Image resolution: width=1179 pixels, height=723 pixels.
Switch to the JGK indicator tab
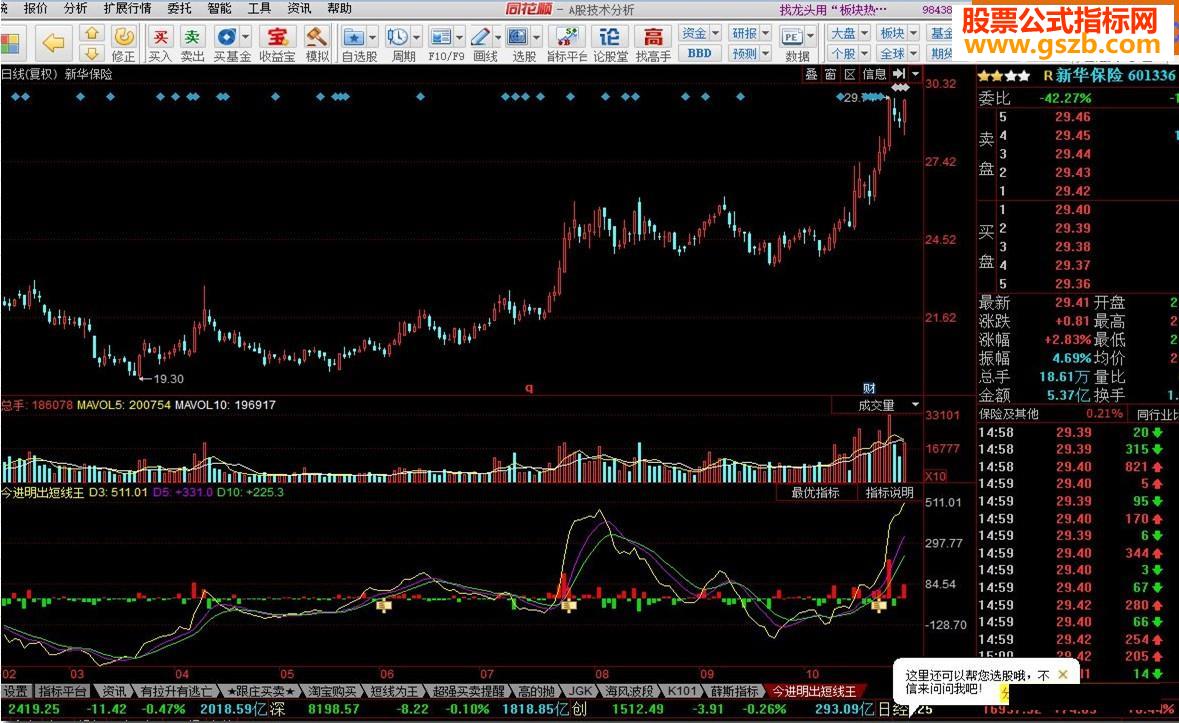pyautogui.click(x=579, y=691)
